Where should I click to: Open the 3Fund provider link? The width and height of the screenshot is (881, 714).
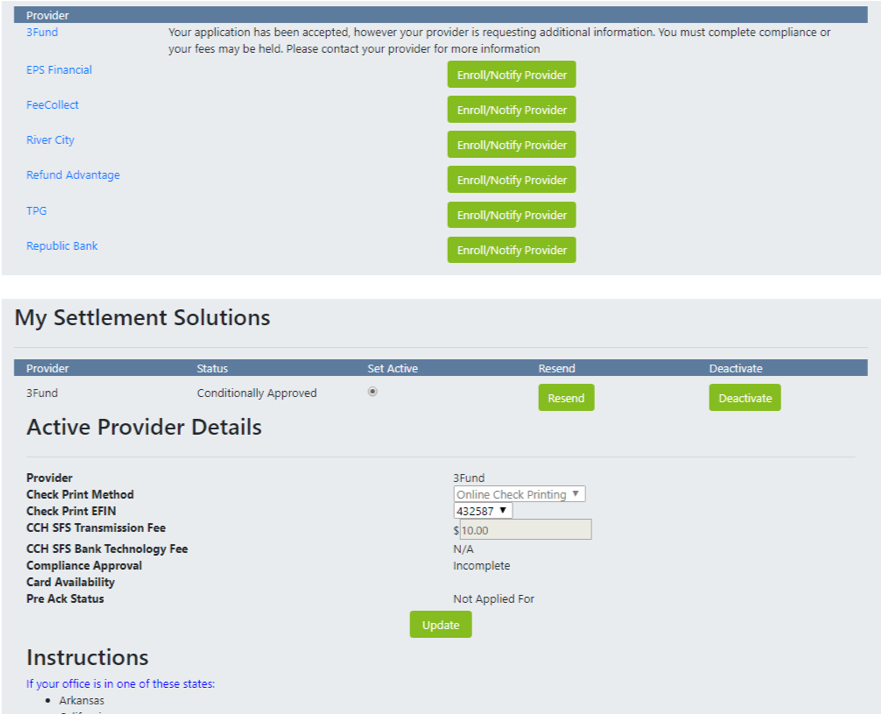tap(40, 32)
